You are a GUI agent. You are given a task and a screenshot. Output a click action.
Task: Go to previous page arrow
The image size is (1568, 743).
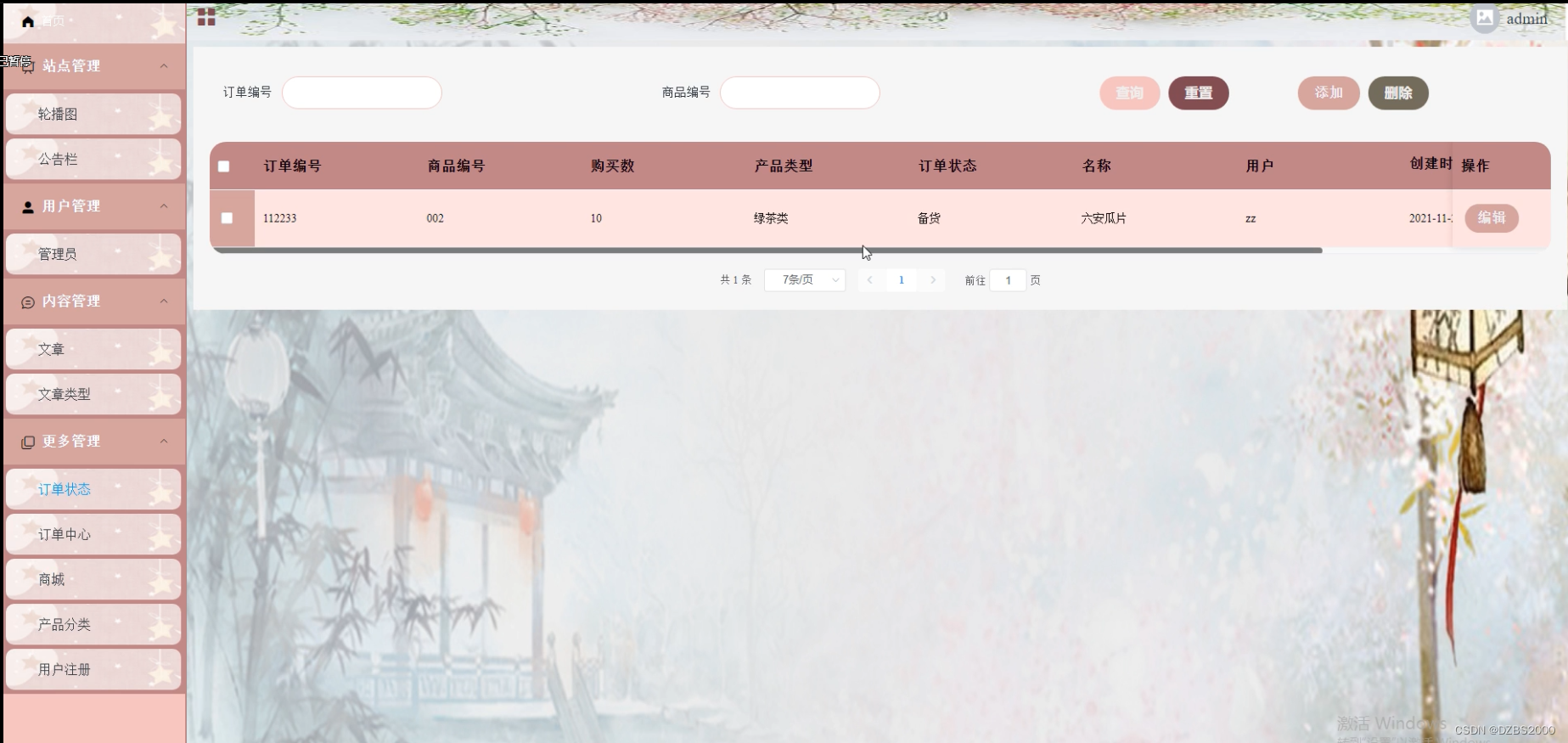(870, 279)
